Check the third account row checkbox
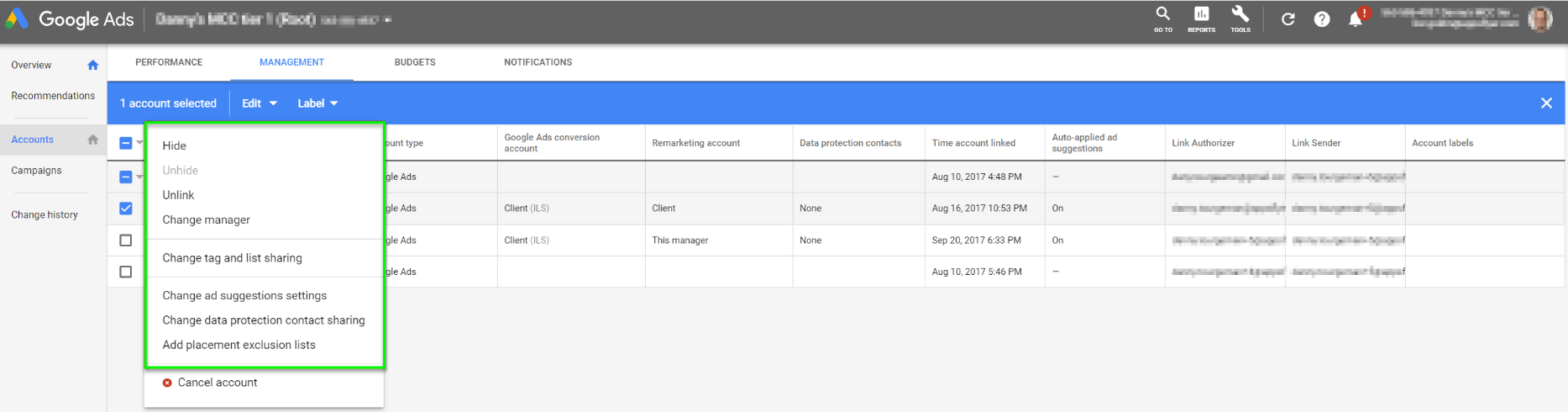The width and height of the screenshot is (1568, 412). (x=126, y=240)
